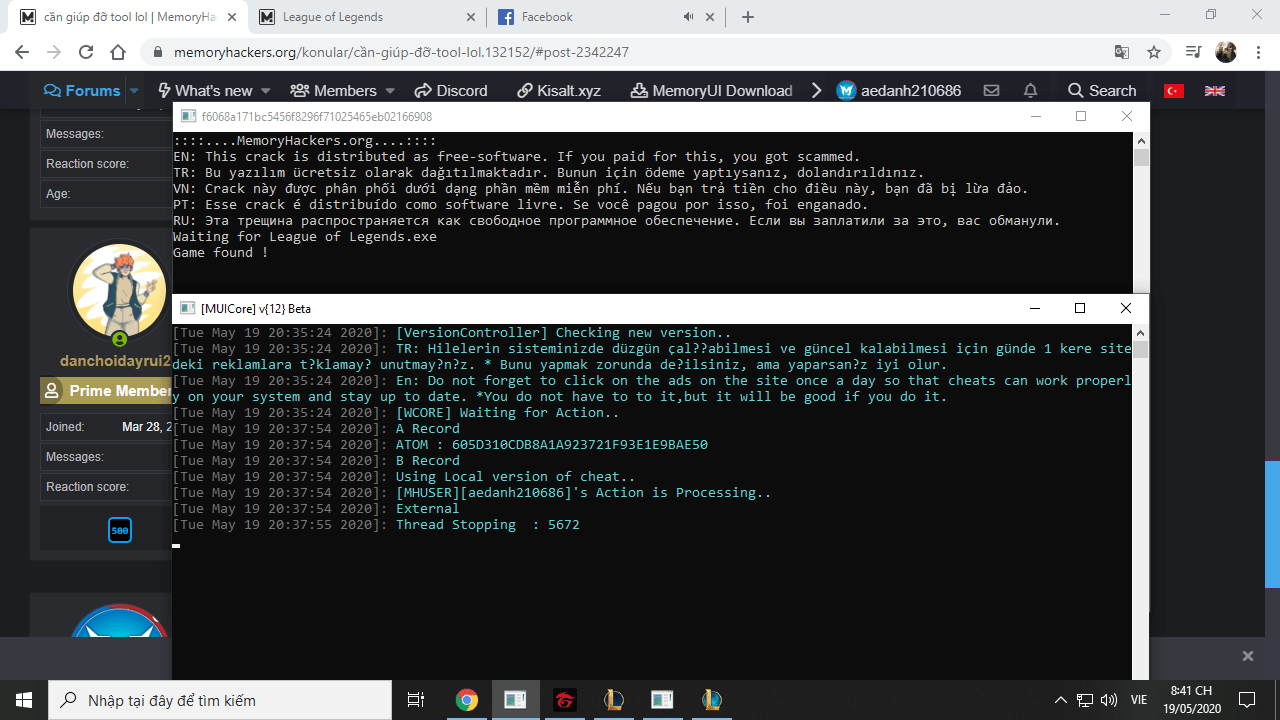
Task: Close the League of Legends tab
Action: pos(471,17)
